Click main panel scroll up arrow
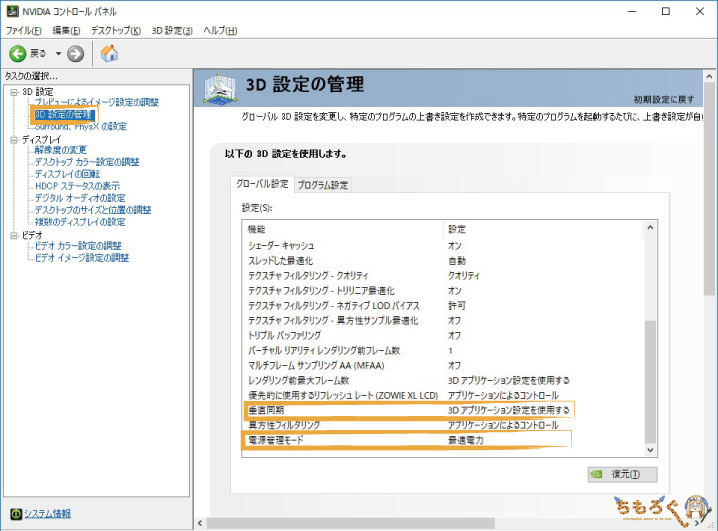Image resolution: width=718 pixels, height=531 pixels. point(709,76)
